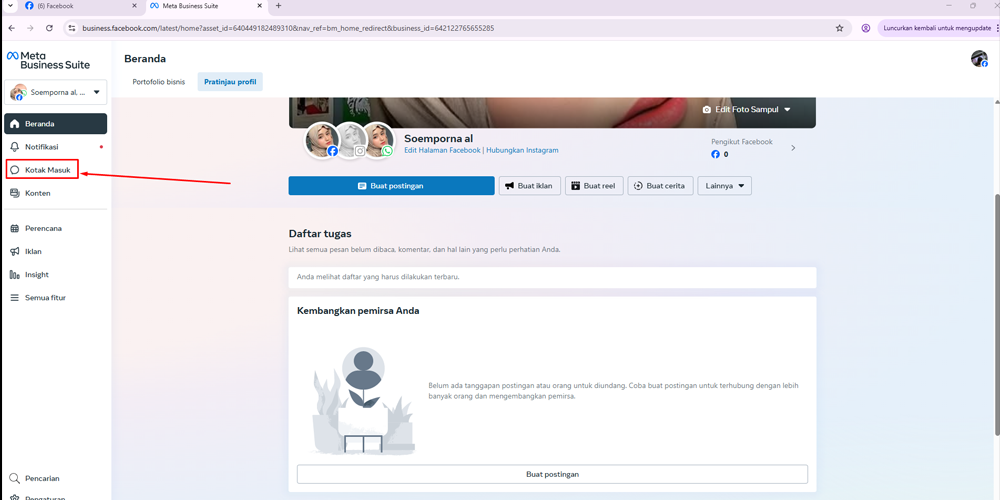
Task: Select the Pratinjau profil tab
Action: 230,82
